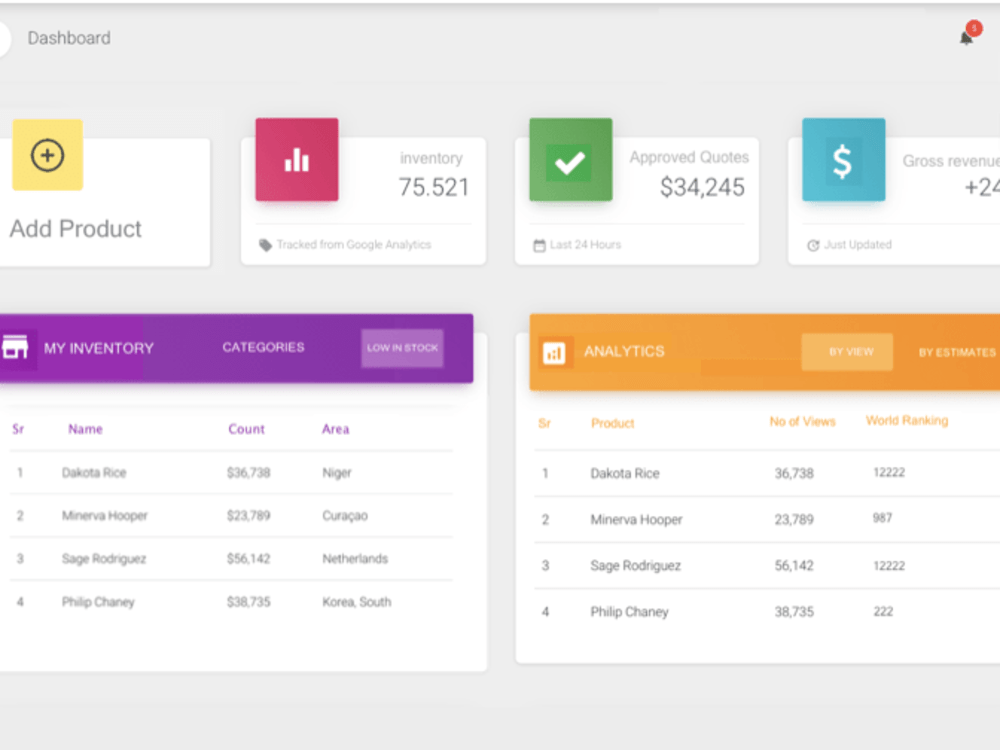This screenshot has height=750, width=1000.
Task: Click the refresh clock icon beside Just Updated
Action: [813, 246]
